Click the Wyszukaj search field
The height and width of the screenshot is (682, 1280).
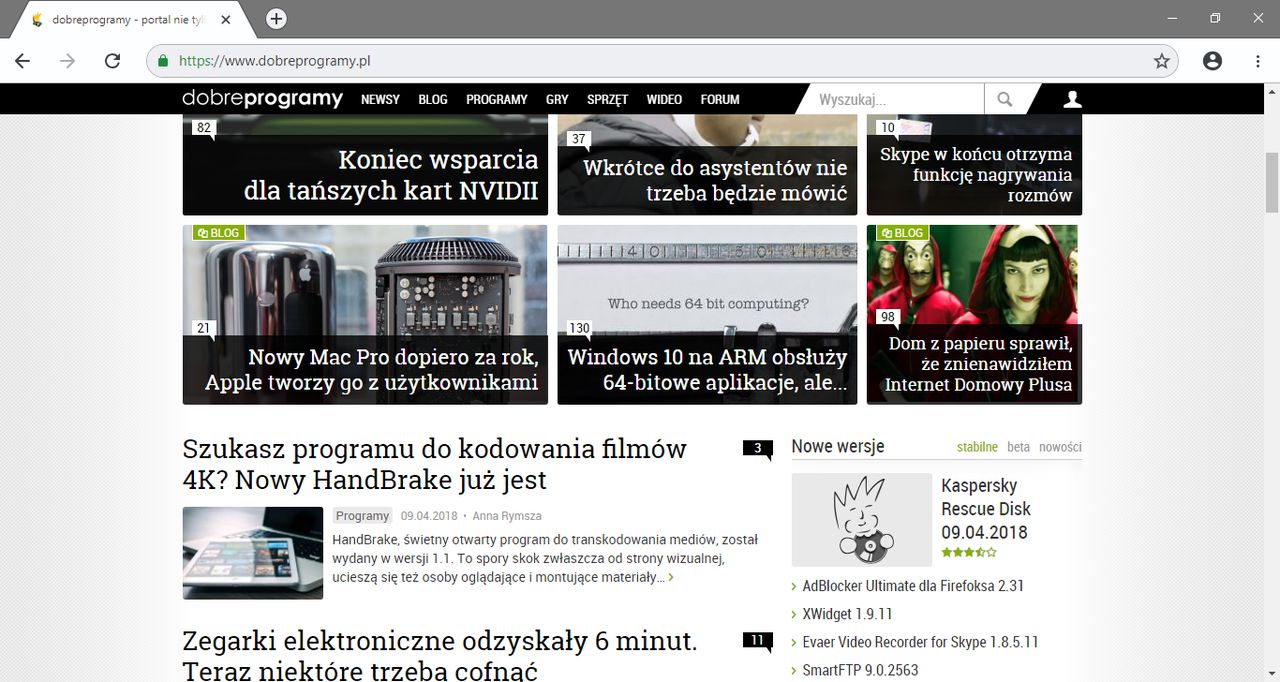tap(897, 99)
